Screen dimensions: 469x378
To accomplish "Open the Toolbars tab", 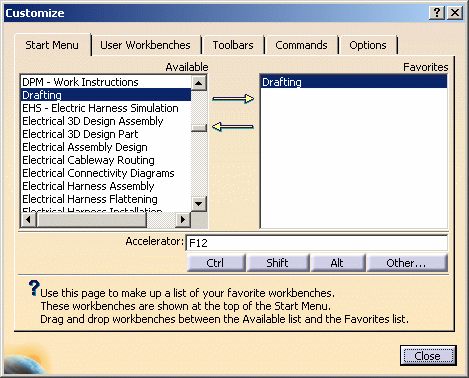I will click(x=233, y=45).
